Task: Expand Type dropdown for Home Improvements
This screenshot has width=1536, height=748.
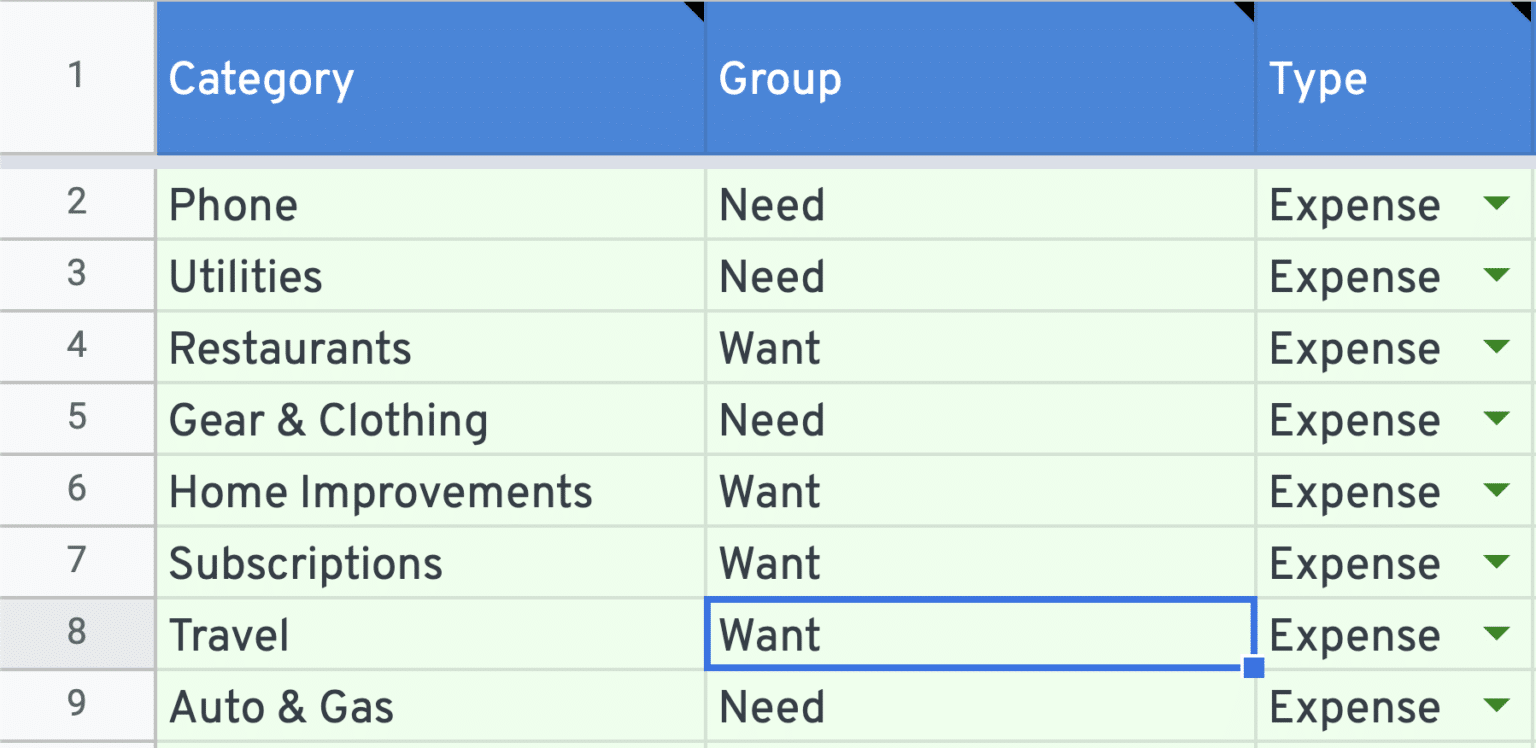Action: point(1496,491)
